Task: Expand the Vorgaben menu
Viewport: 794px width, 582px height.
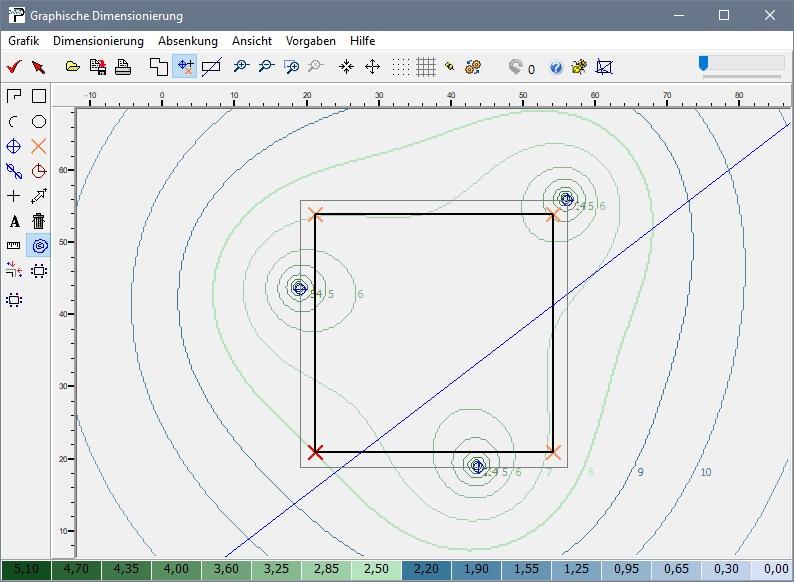Action: coord(311,41)
